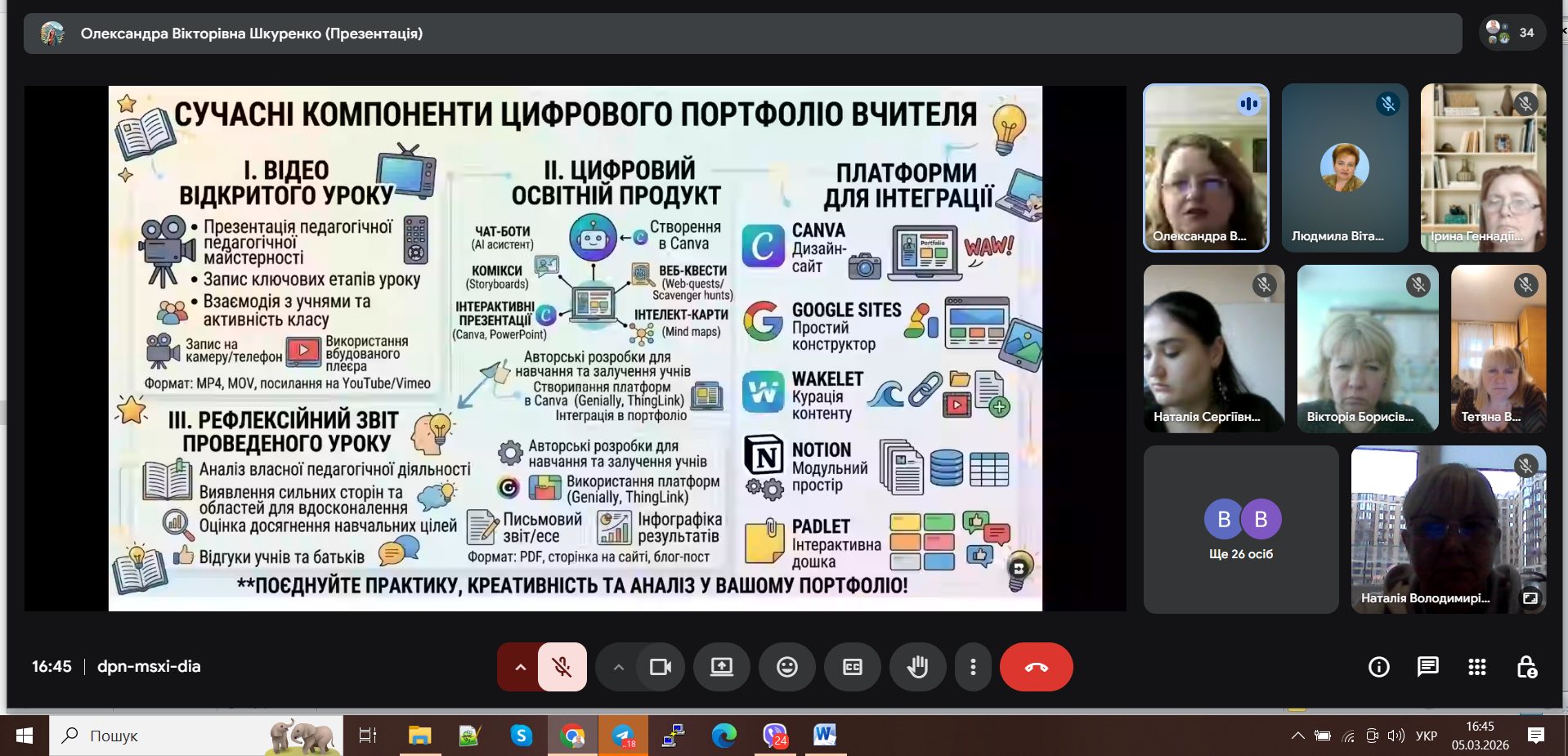The height and width of the screenshot is (756, 1568).
Task: Open tile showing 26 more people
Action: click(1240, 529)
